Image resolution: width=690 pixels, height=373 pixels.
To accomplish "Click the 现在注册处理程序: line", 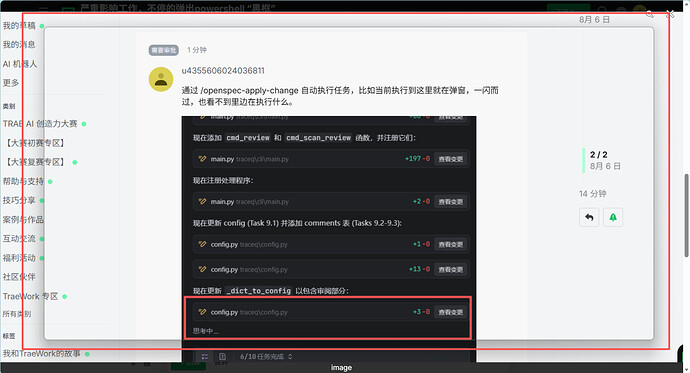I will click(223, 180).
